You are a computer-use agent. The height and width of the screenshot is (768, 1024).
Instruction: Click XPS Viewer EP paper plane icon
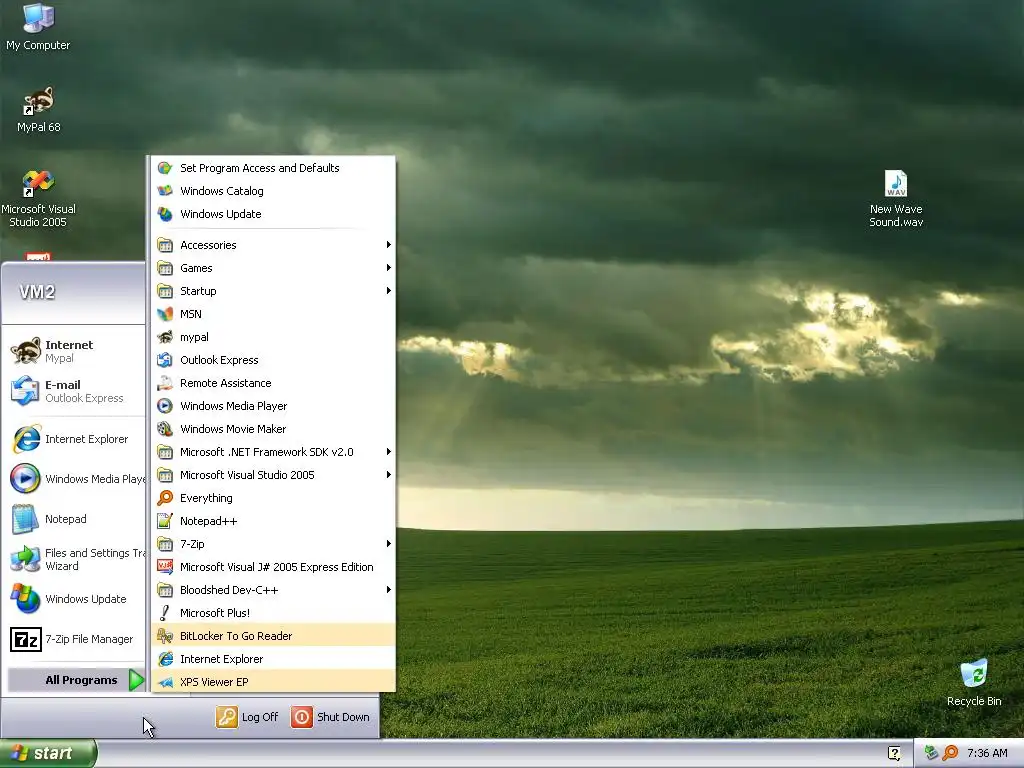pyautogui.click(x=165, y=682)
